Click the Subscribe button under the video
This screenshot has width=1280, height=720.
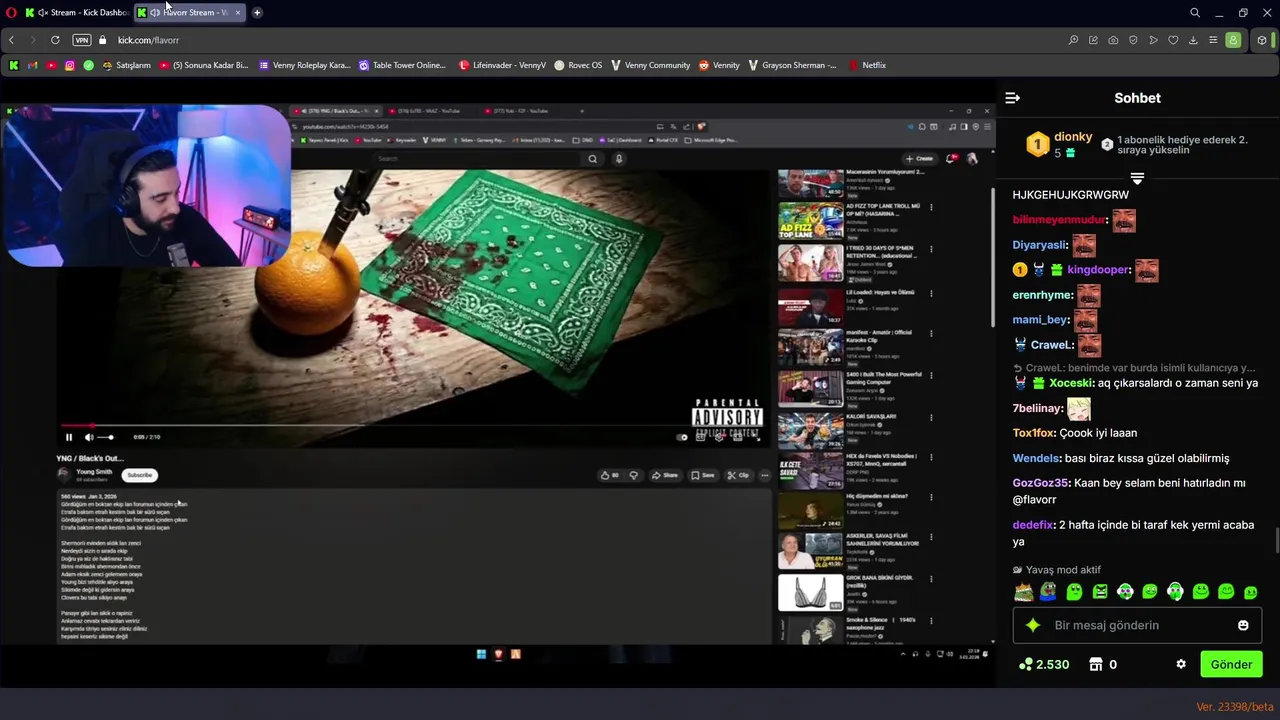[139, 475]
